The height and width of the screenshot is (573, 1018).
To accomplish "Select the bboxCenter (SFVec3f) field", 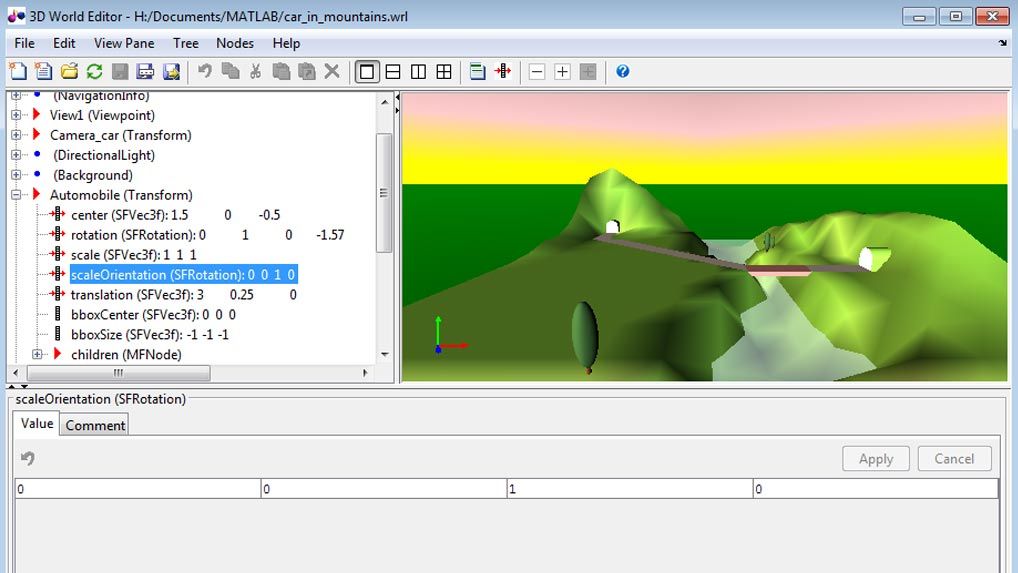I will 153,315.
